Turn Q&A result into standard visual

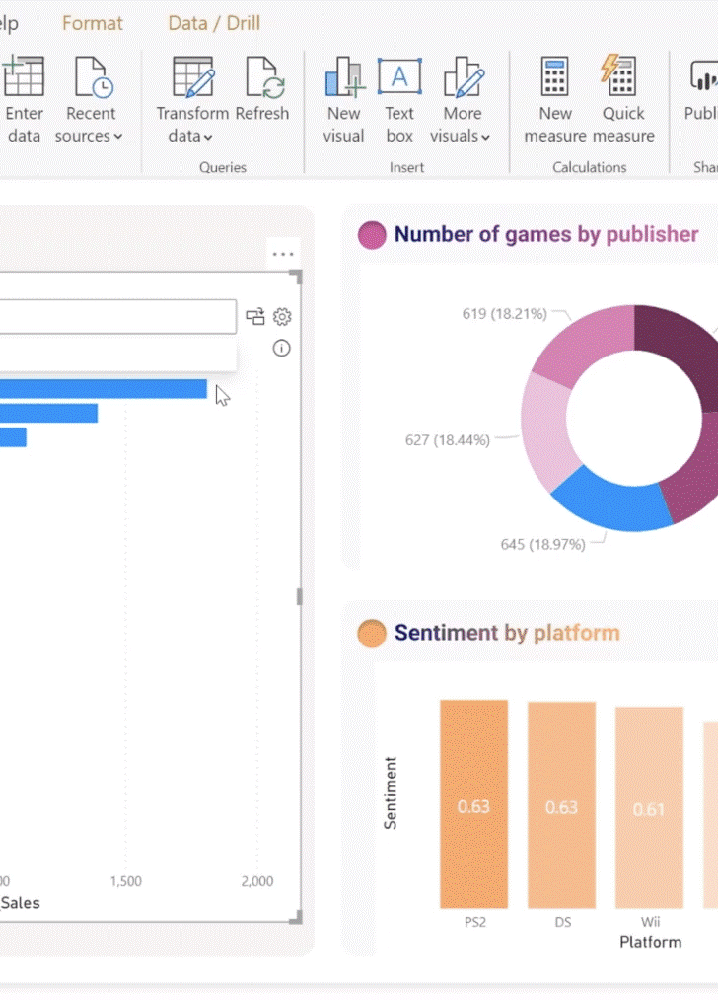[x=256, y=316]
